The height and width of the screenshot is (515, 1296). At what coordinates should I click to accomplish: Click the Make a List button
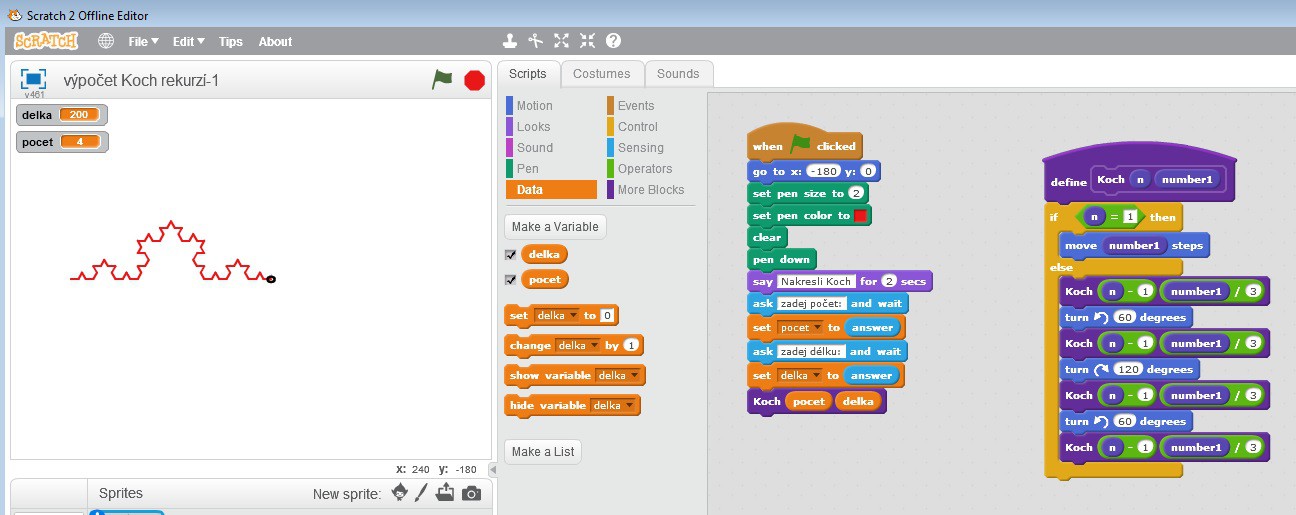(543, 452)
